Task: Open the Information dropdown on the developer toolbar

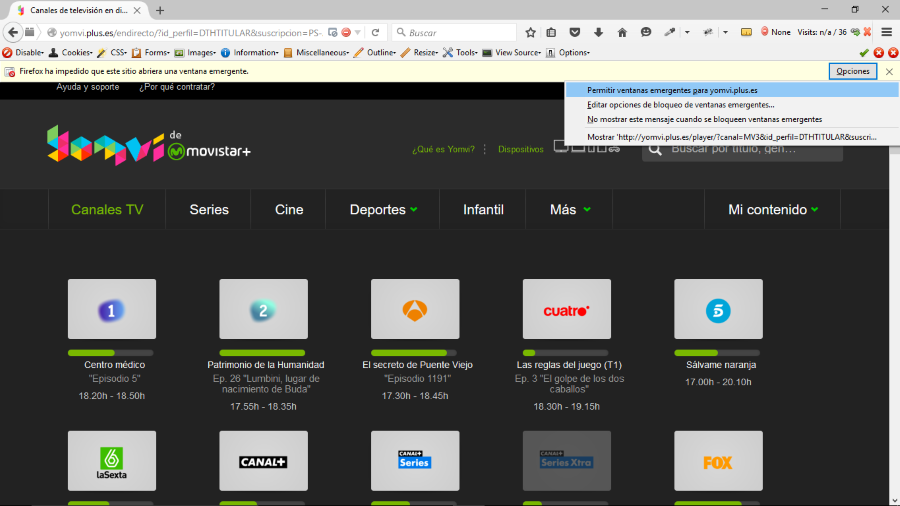Action: click(x=250, y=53)
